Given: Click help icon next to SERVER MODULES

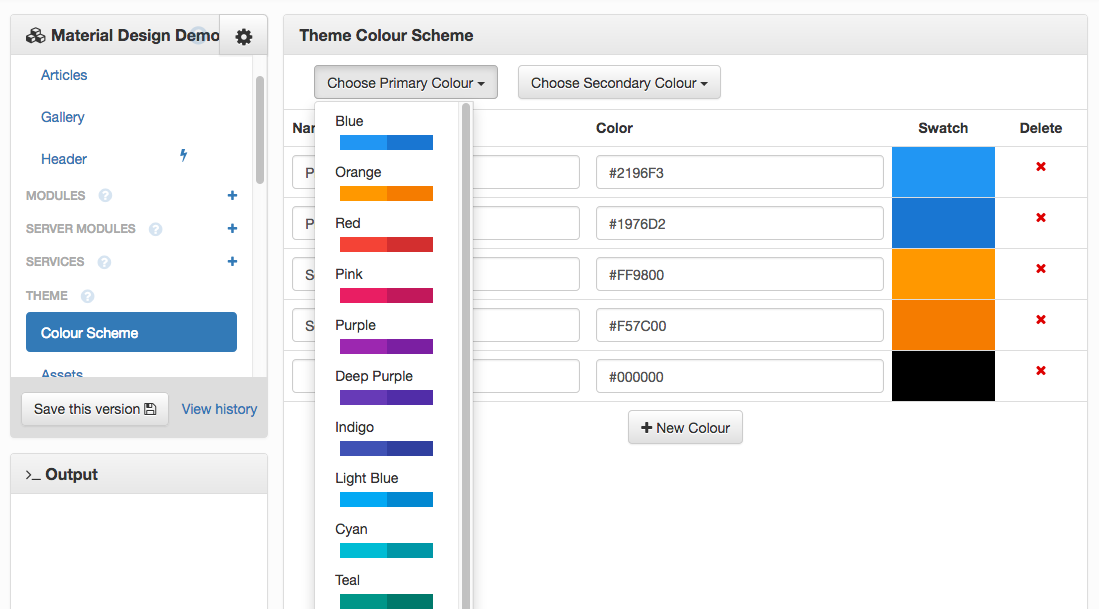Looking at the screenshot, I should [155, 229].
